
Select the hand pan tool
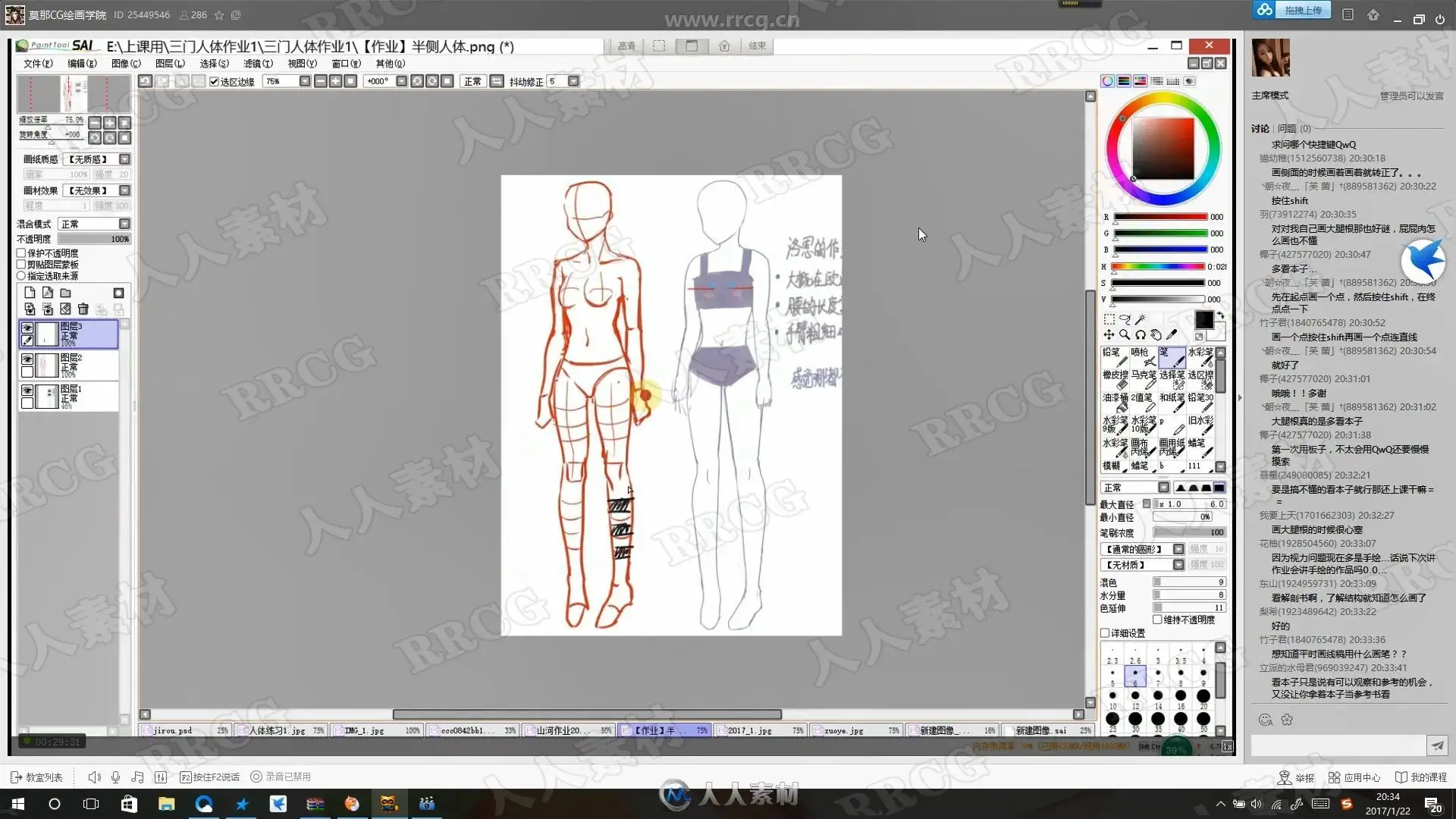[1156, 334]
